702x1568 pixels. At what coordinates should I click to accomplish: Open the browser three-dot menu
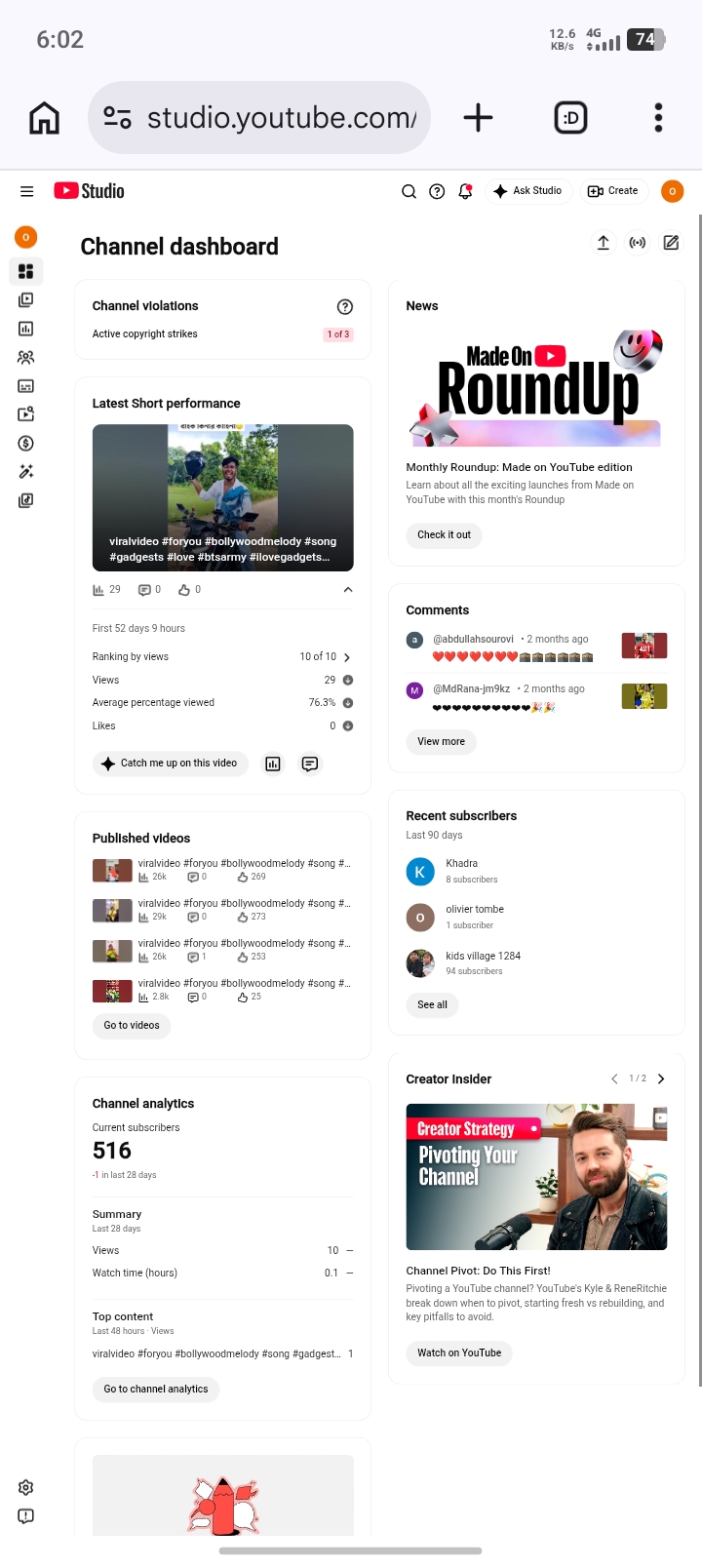point(659,118)
